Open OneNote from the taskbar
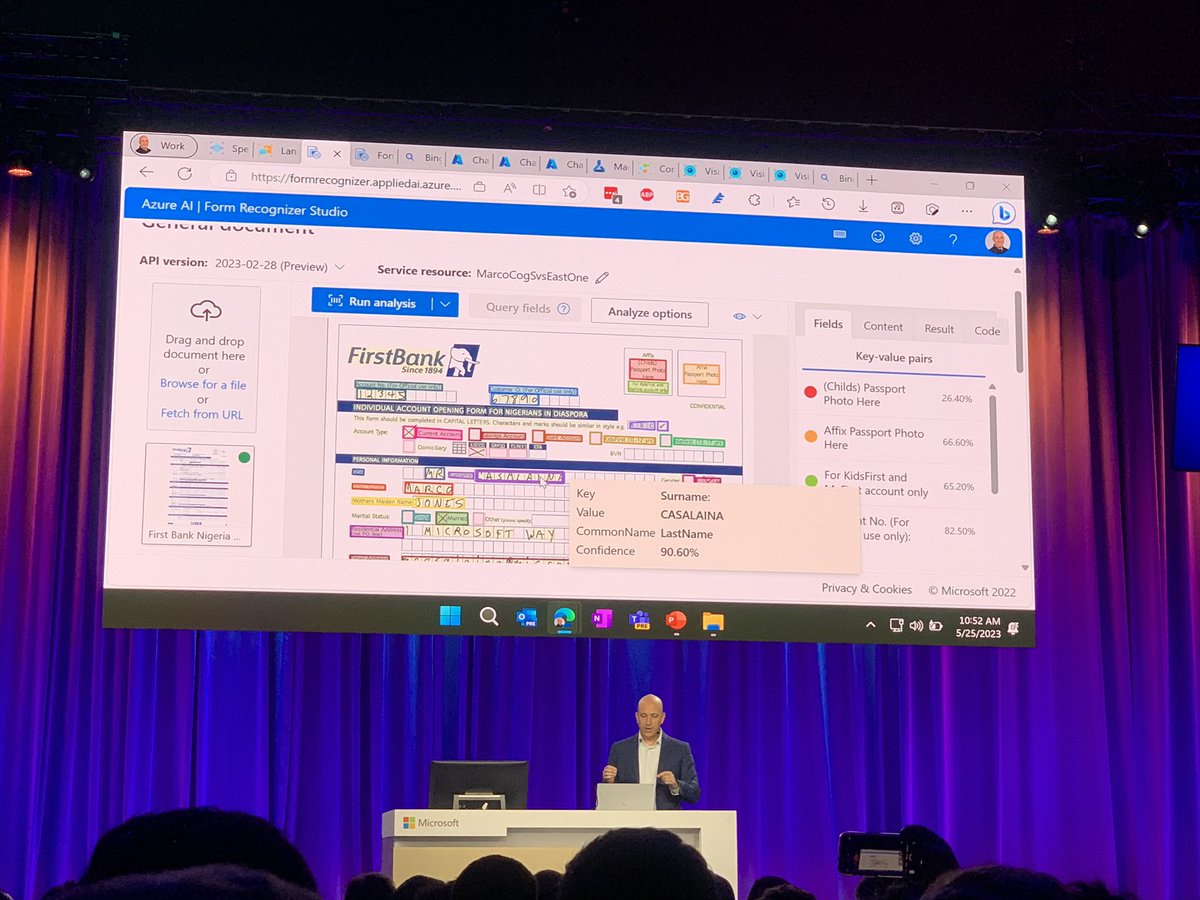1200x900 pixels. point(602,619)
